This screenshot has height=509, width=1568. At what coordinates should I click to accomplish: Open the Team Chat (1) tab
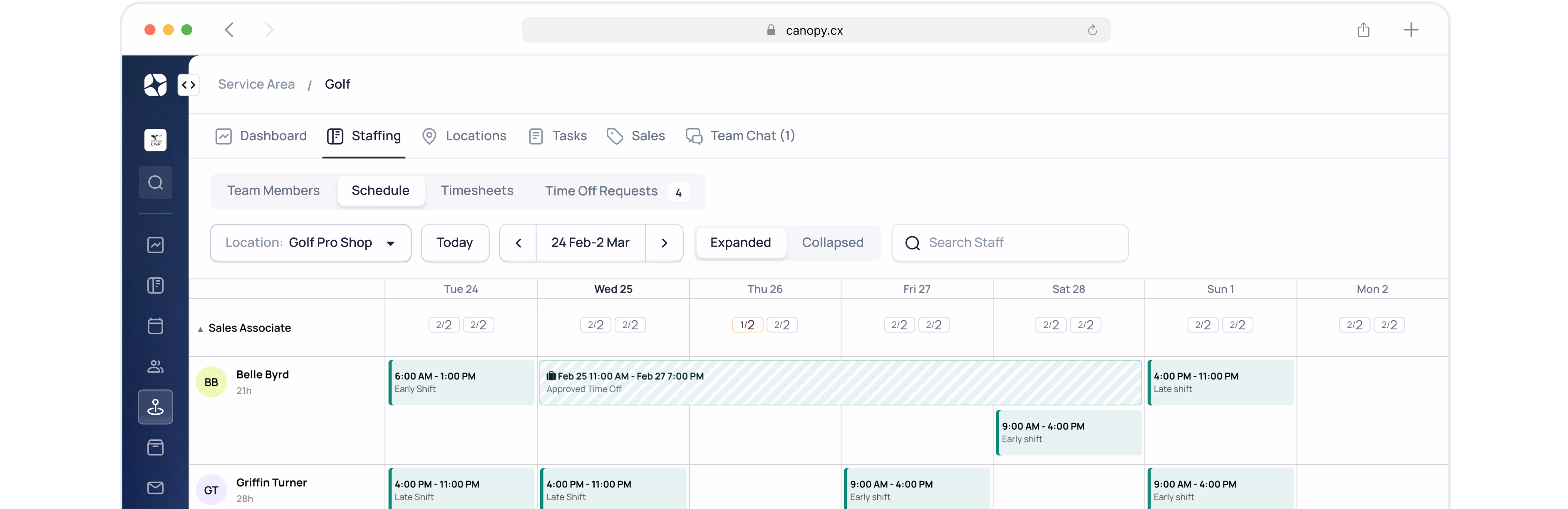tap(740, 136)
